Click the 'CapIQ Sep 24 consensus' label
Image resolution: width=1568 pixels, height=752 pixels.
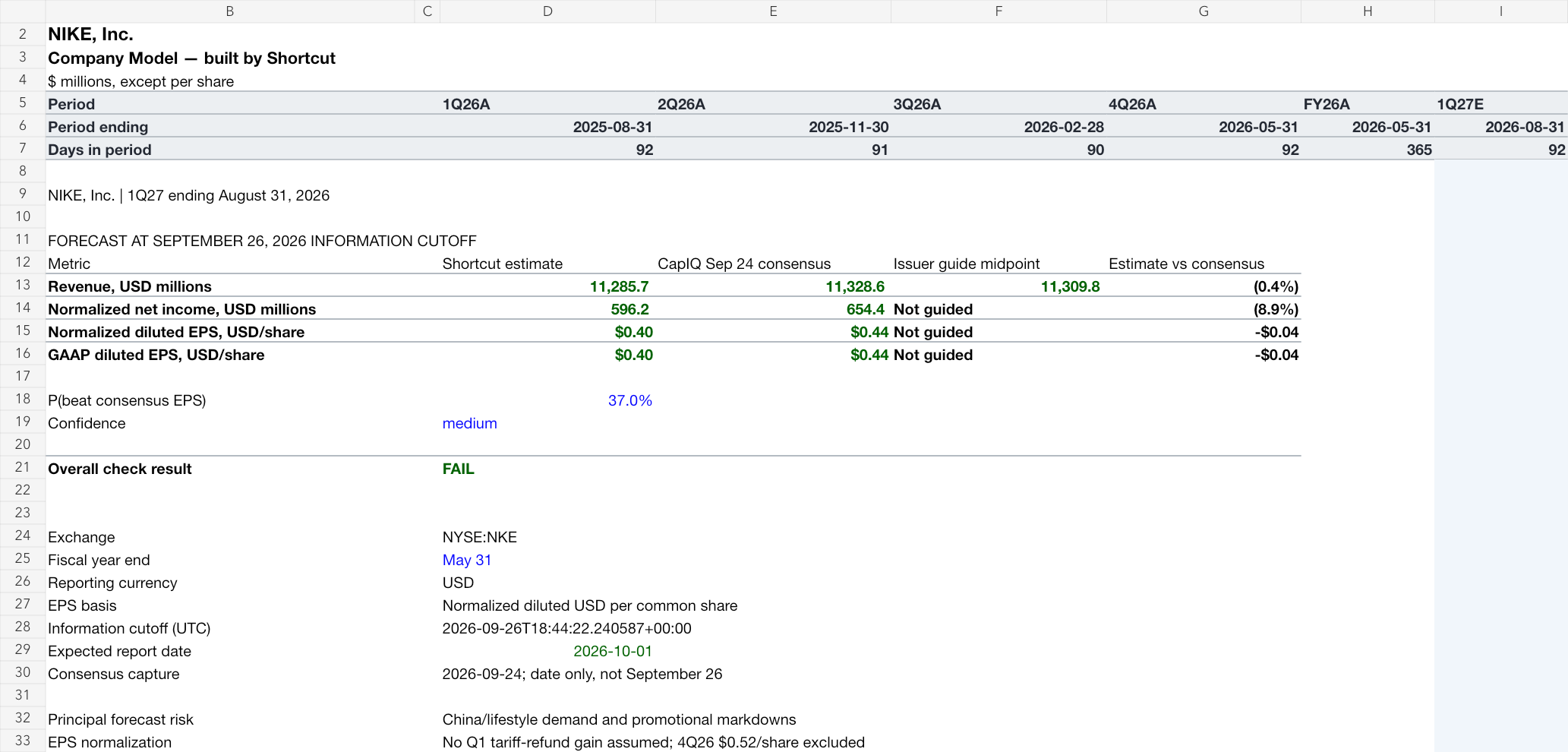(x=744, y=264)
